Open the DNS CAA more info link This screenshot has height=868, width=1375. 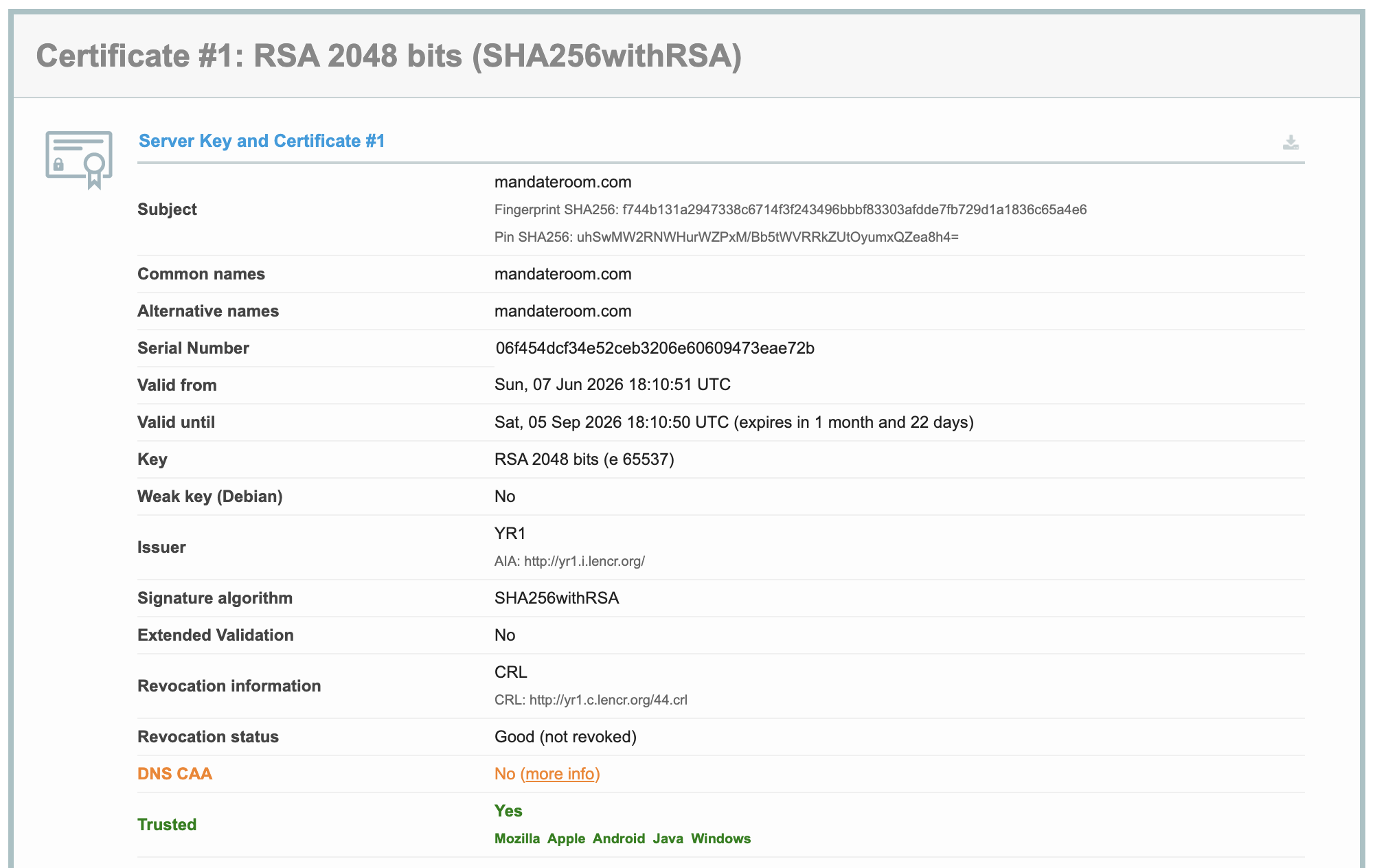560,774
